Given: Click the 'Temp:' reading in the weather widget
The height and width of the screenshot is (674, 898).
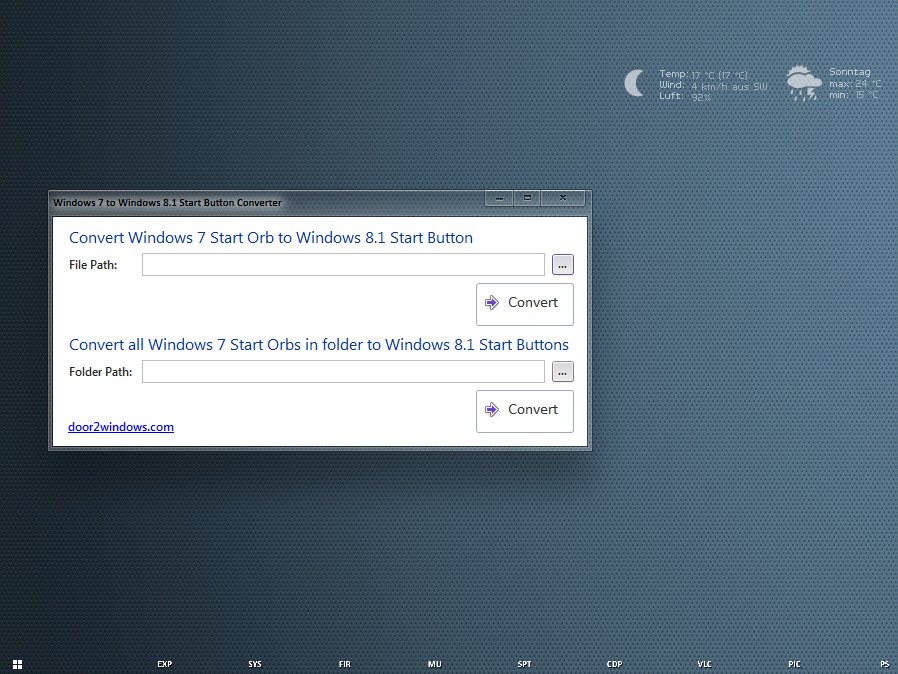Looking at the screenshot, I should click(703, 74).
